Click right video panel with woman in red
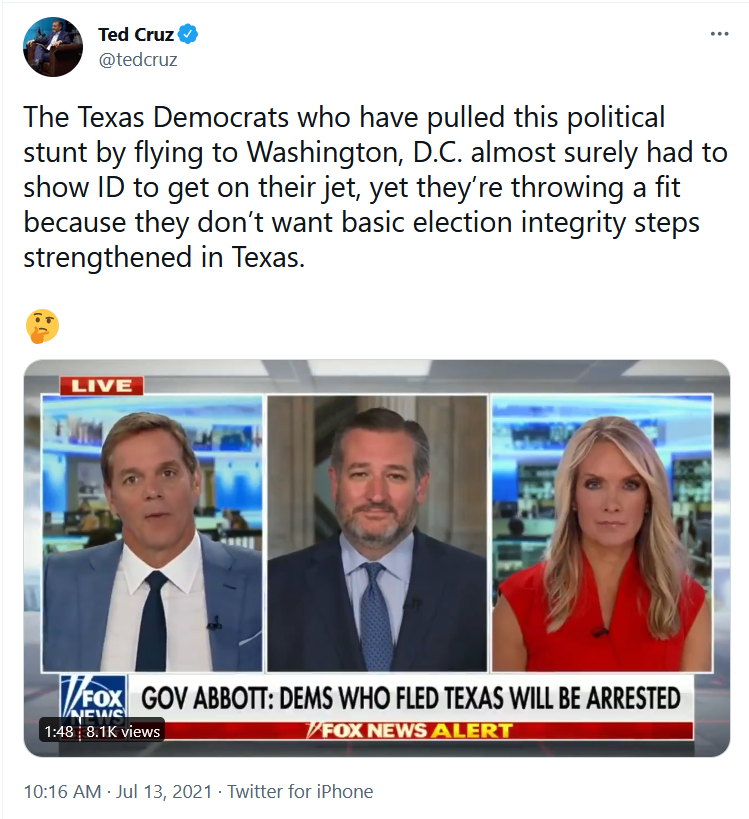The width and height of the screenshot is (749, 819). tap(602, 533)
